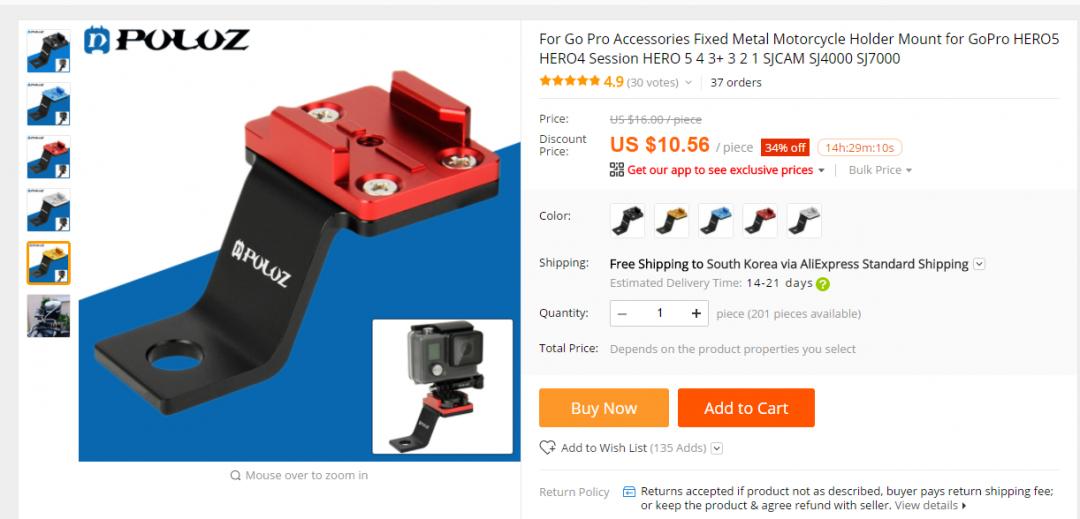Select the gold color option

(x=672, y=221)
